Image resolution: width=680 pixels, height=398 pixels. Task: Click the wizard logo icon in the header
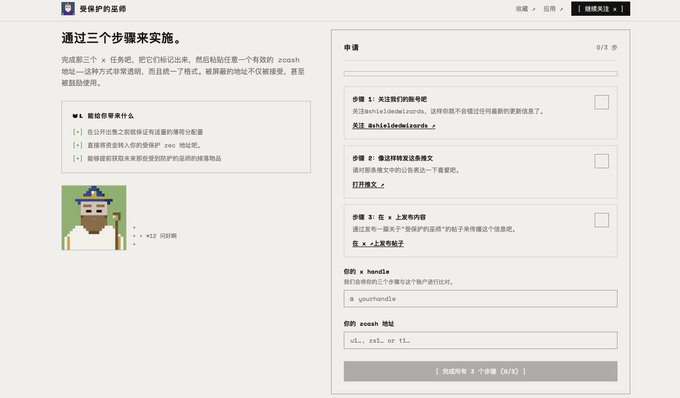pyautogui.click(x=68, y=9)
